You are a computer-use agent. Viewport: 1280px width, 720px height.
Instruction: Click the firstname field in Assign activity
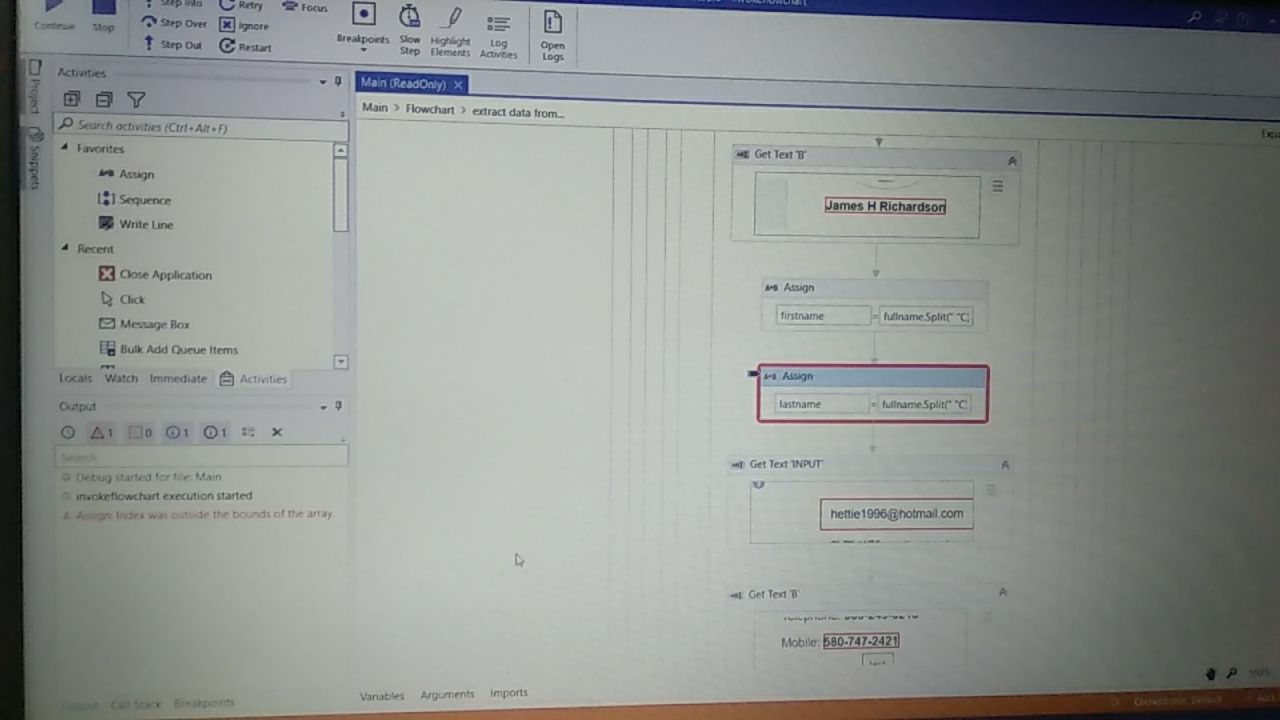[x=823, y=316]
